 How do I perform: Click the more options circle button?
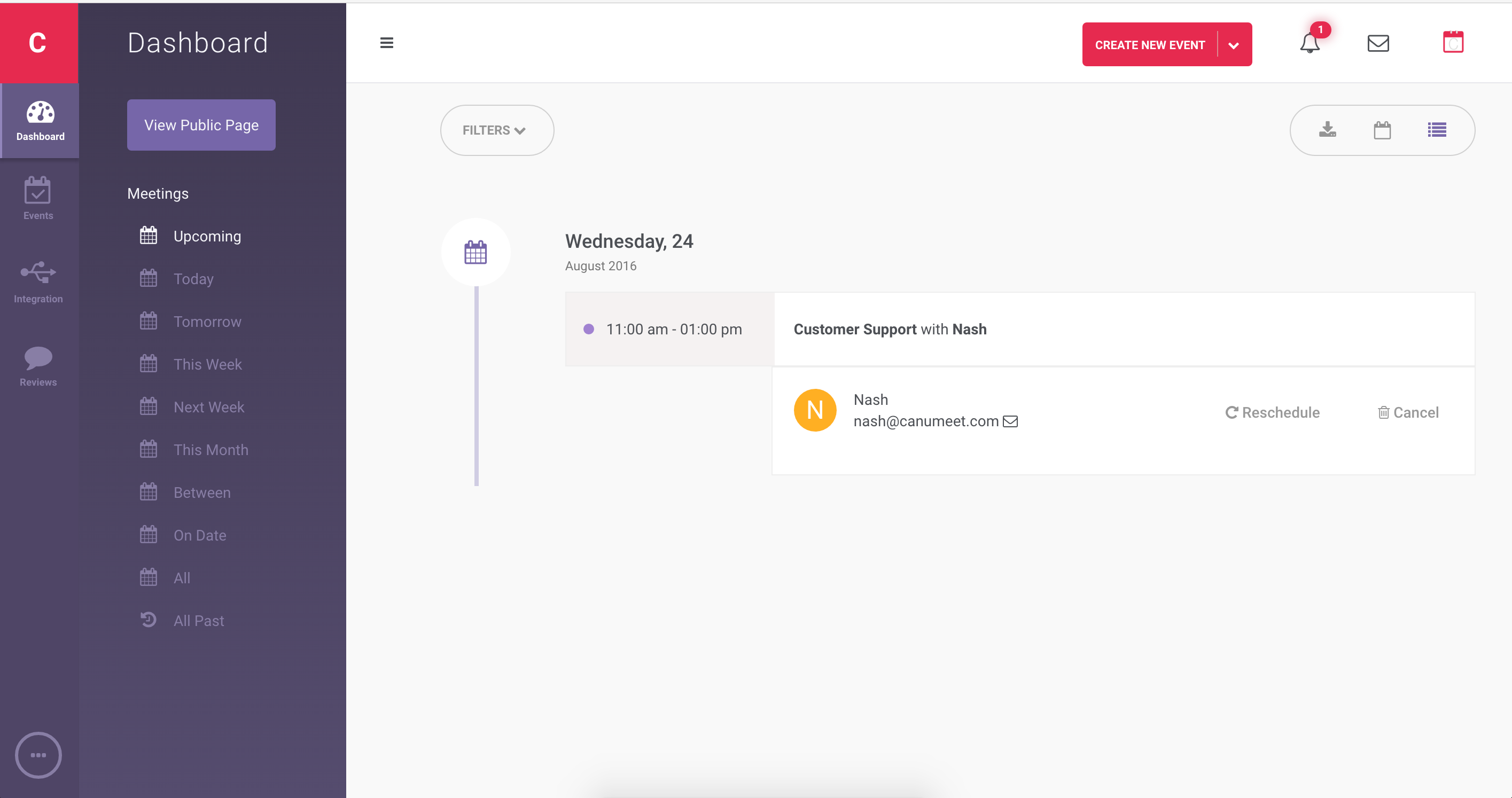[x=38, y=755]
